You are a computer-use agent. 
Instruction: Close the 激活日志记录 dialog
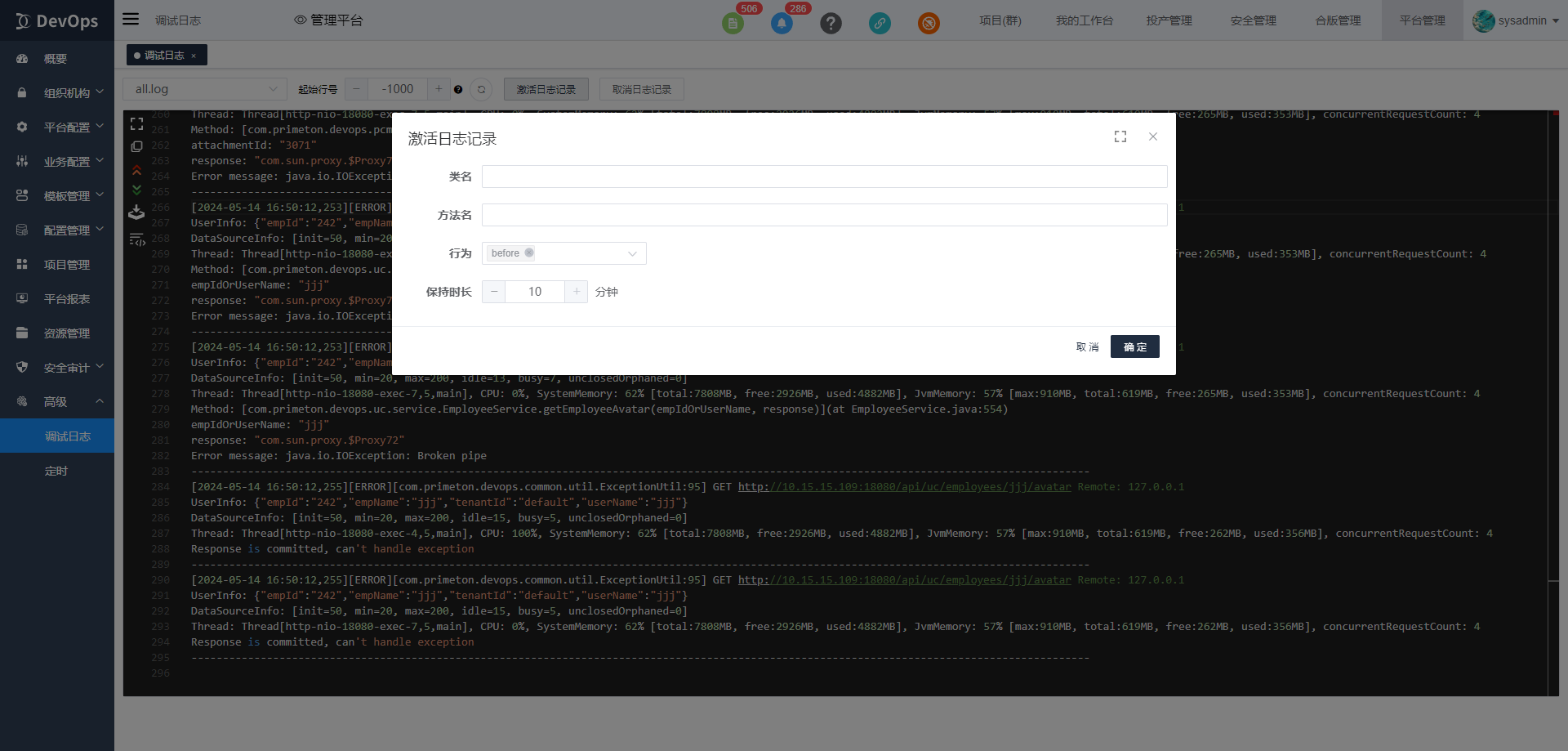pos(1152,137)
